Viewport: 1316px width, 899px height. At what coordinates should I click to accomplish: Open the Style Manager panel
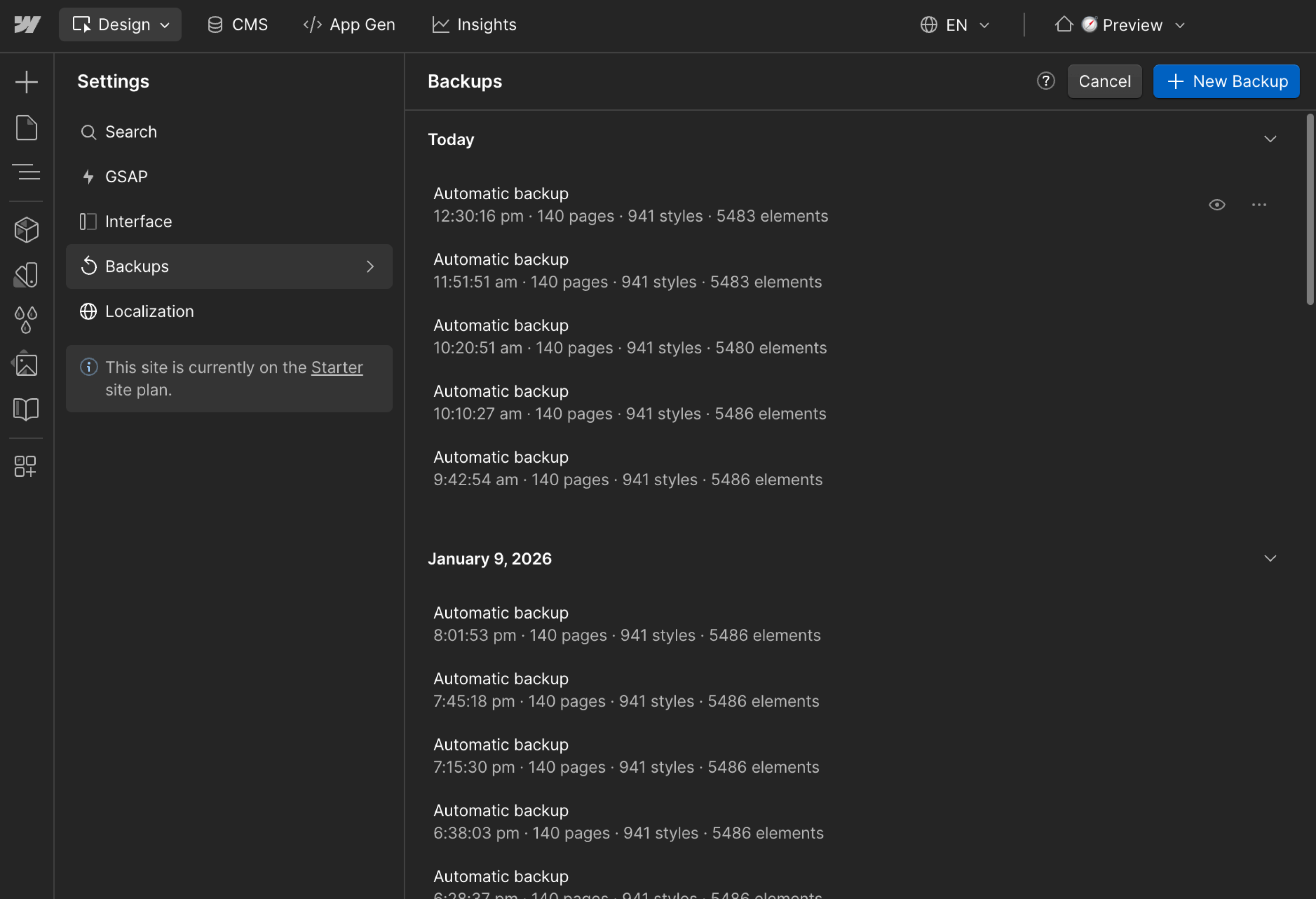click(26, 274)
